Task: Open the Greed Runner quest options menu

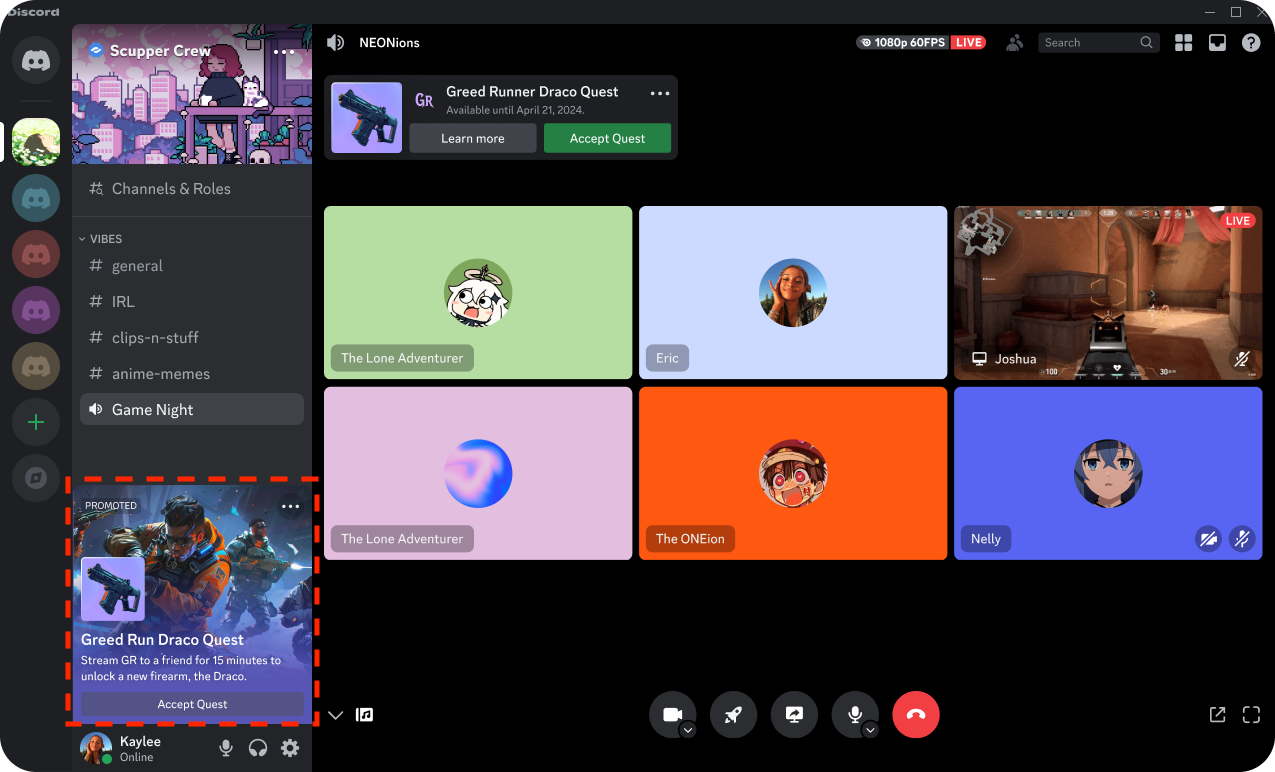Action: (x=659, y=93)
